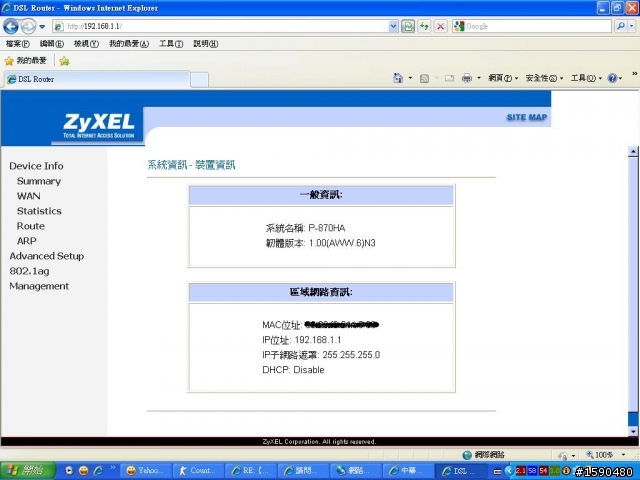Screen dimensions: 640x480
Task: Click the internet zone globe in status bar
Action: [467, 455]
